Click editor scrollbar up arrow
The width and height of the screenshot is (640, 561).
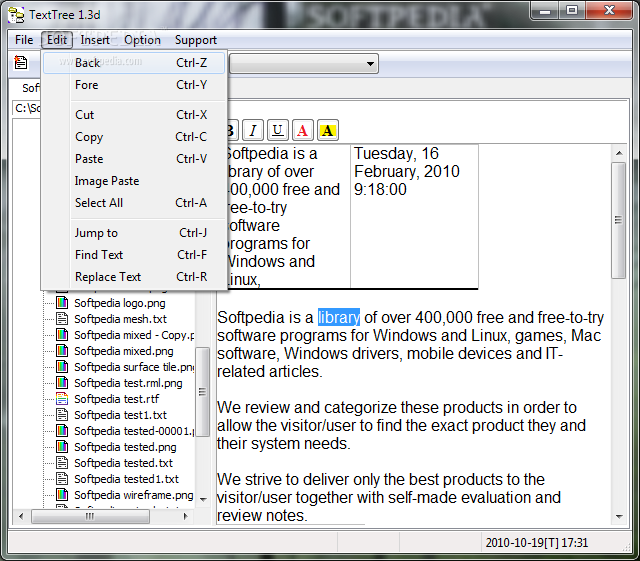619,153
